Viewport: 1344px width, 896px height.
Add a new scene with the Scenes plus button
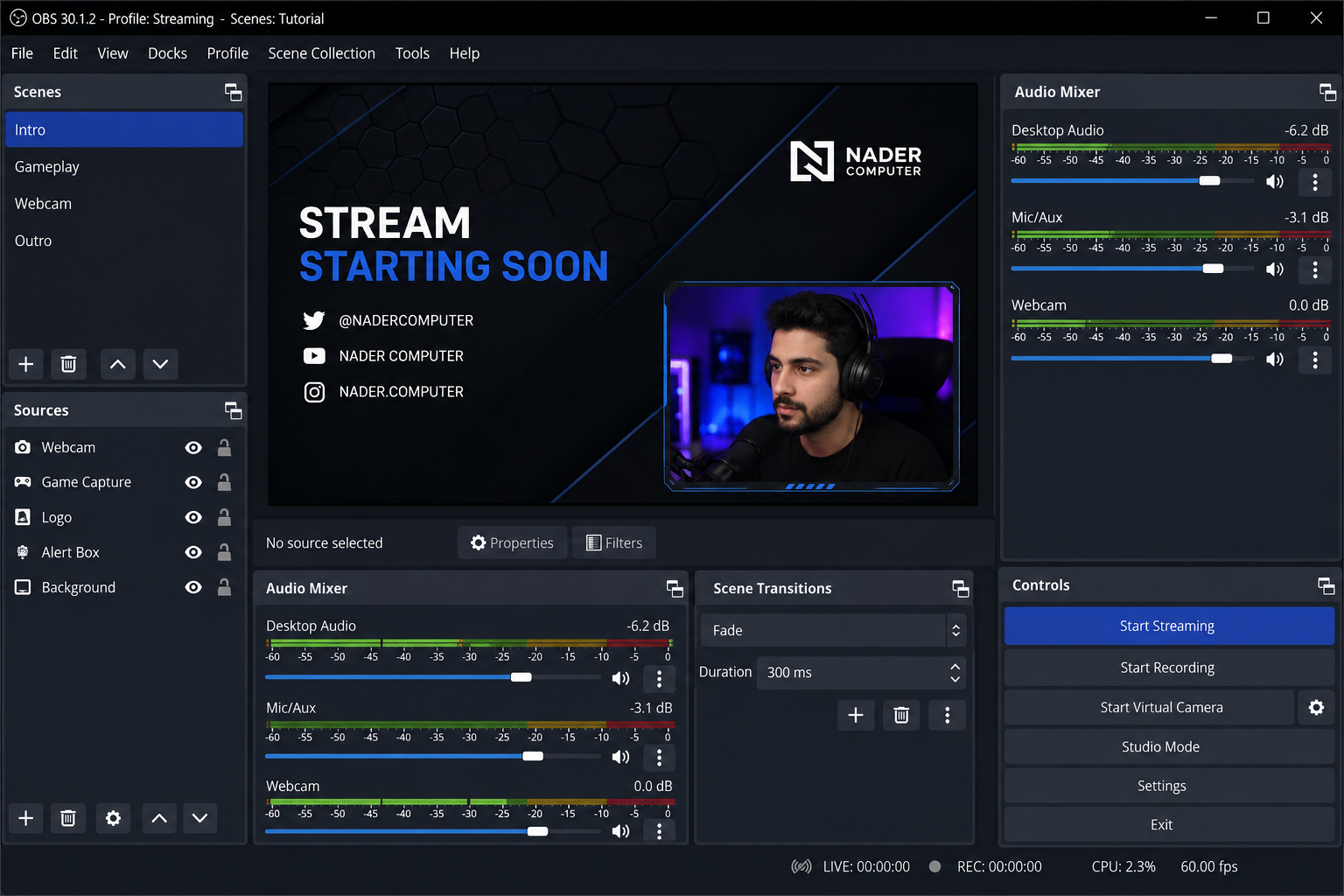(x=26, y=364)
